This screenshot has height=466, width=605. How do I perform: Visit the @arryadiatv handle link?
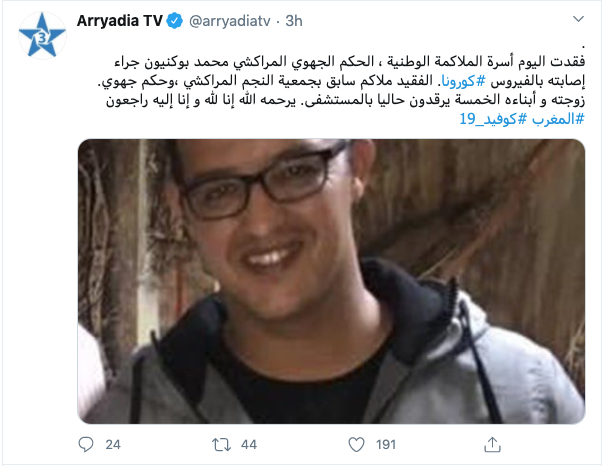click(230, 21)
